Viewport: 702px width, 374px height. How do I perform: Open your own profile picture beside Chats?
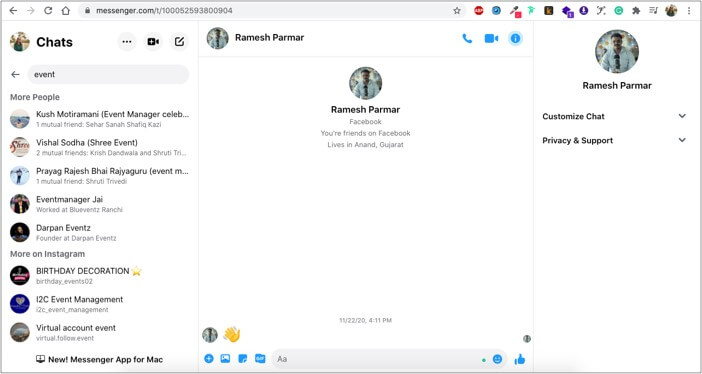tap(20, 42)
